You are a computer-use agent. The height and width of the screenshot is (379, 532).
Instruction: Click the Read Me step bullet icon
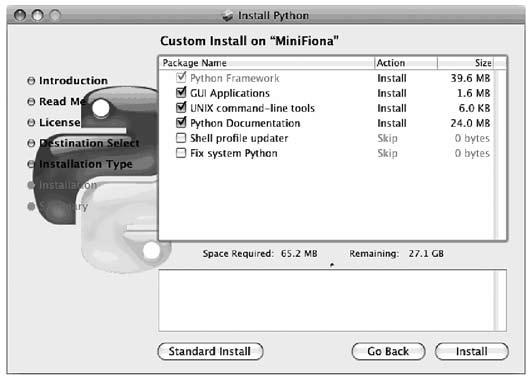[31, 101]
